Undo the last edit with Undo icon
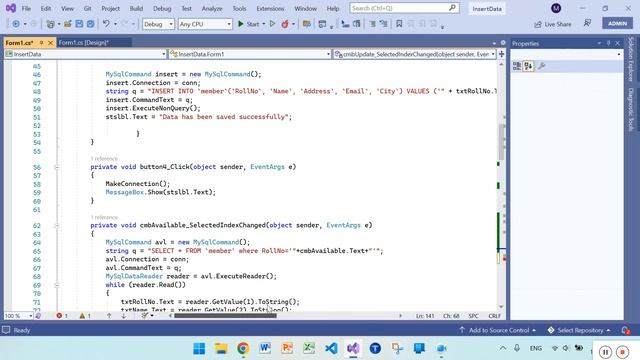The width and height of the screenshot is (640, 360). pos(106,24)
